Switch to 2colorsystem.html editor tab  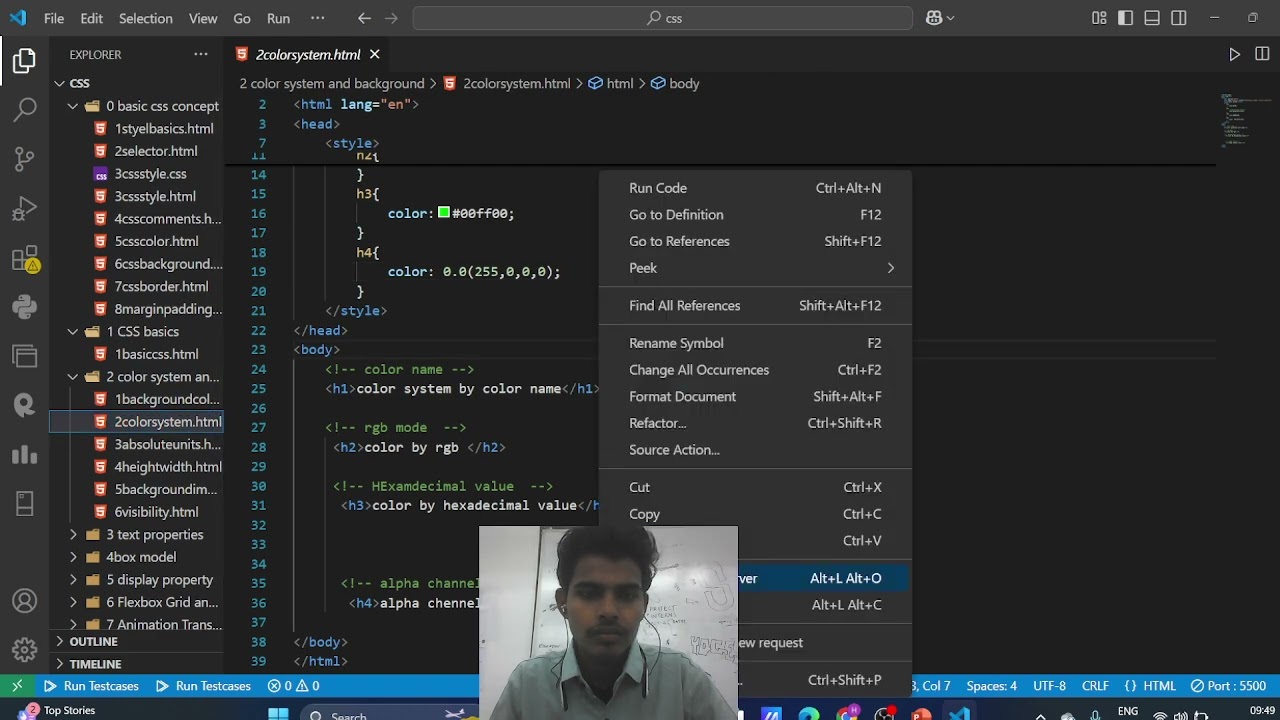[x=307, y=54]
